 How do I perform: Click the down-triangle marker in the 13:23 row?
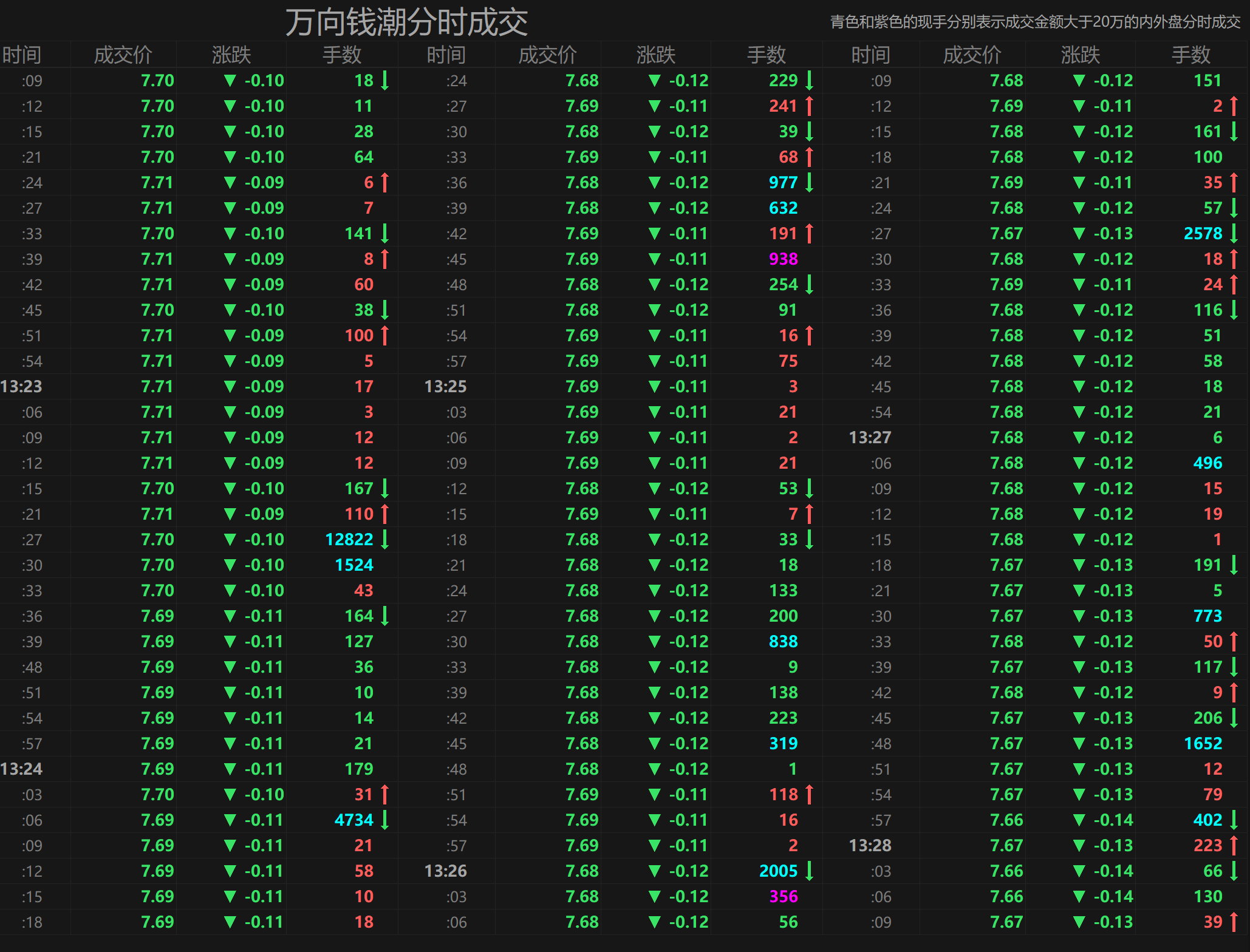[x=230, y=386]
